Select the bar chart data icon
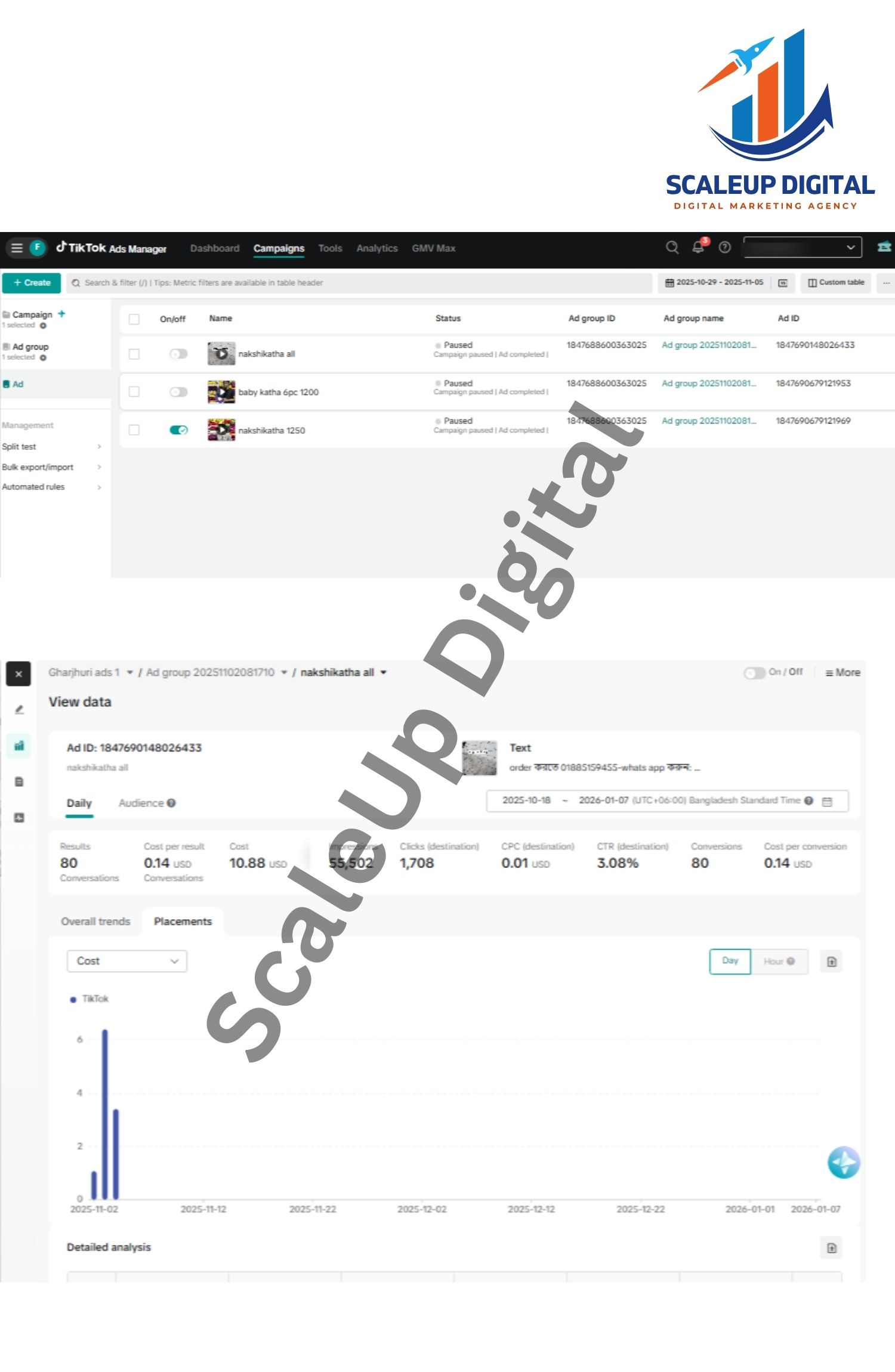The height and width of the screenshot is (1372, 895). tap(19, 746)
